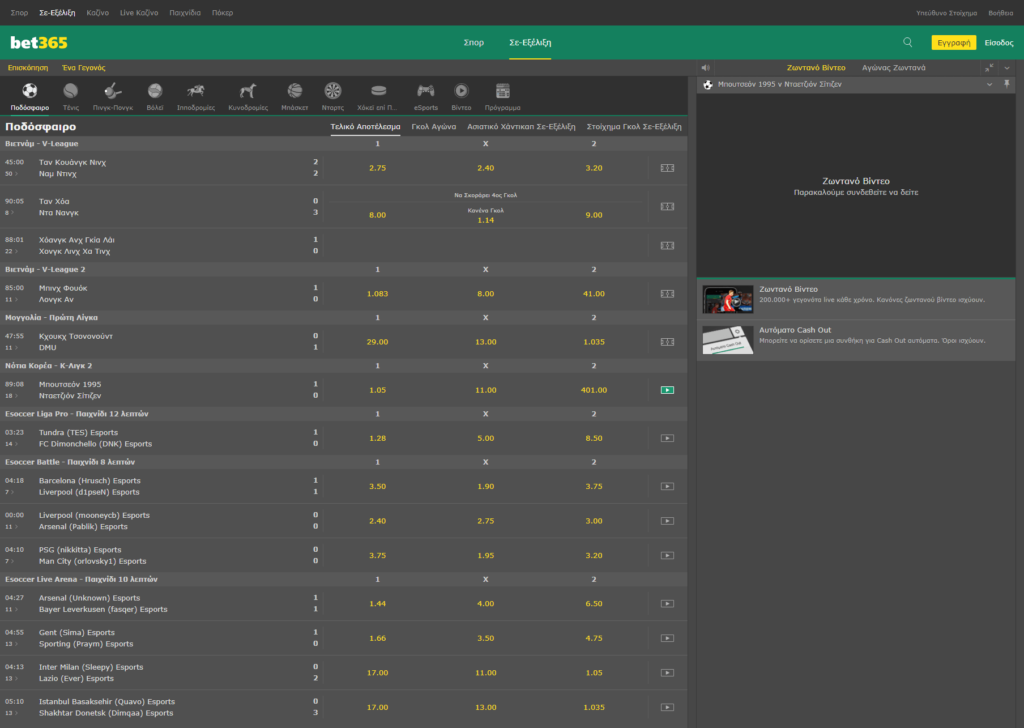The height and width of the screenshot is (728, 1024).
Task: Expand markets count for Μπουτσεόν 1995 match
Action: pyautogui.click(x=10, y=396)
